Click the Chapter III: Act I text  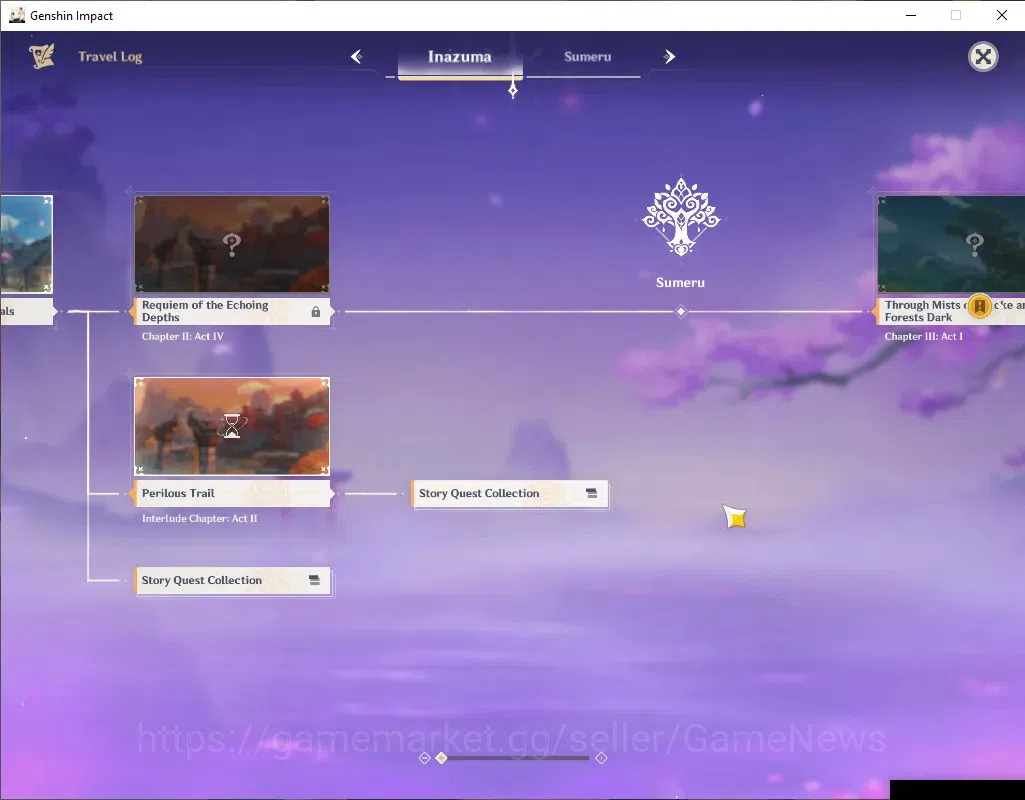[923, 337]
